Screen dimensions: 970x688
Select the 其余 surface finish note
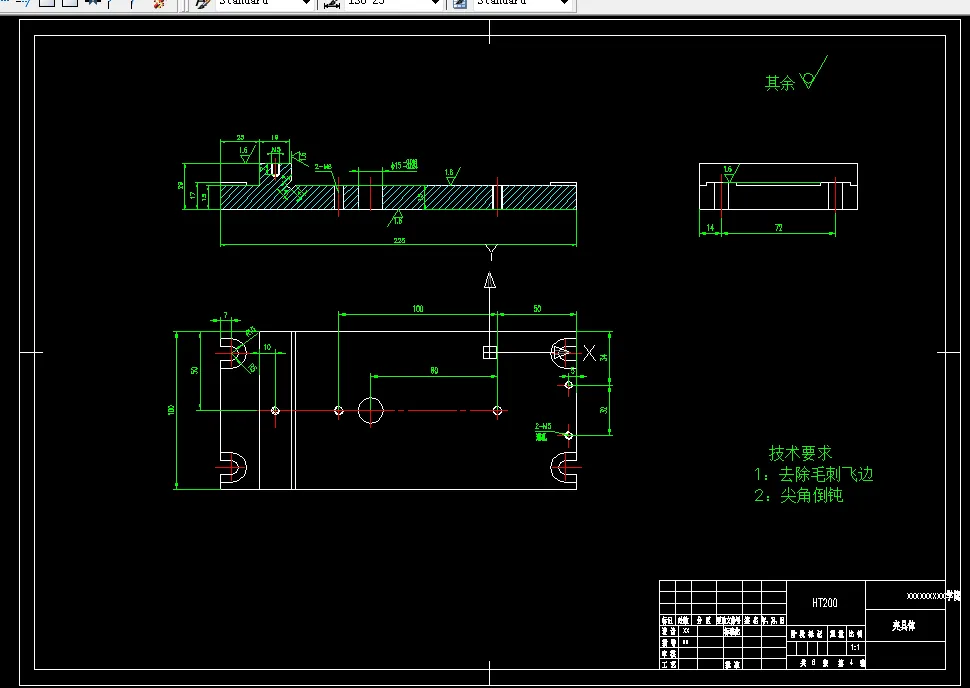tap(779, 83)
